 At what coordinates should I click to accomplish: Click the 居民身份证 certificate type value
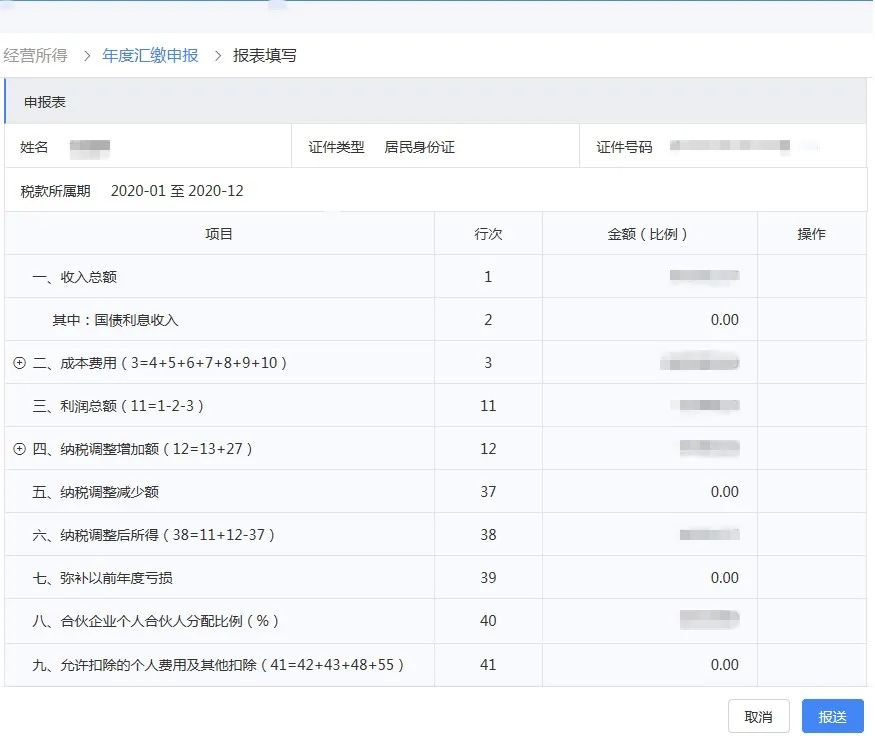pos(420,147)
